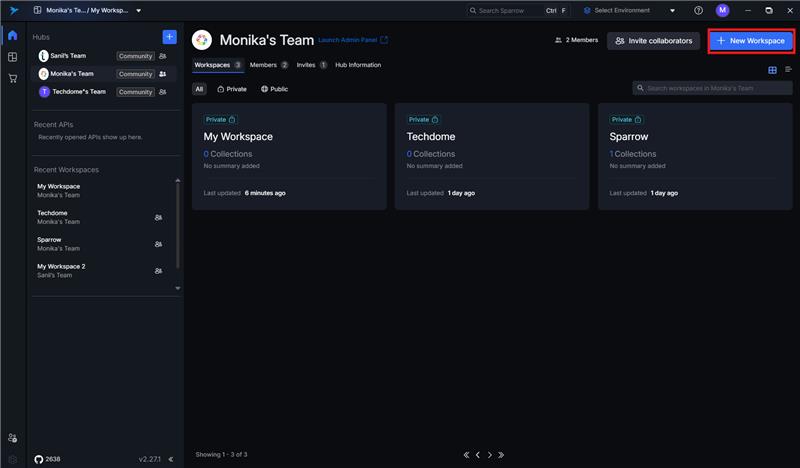Image resolution: width=800 pixels, height=468 pixels.
Task: Click the shared icon on Techdome recent workspace
Action: pos(159,217)
